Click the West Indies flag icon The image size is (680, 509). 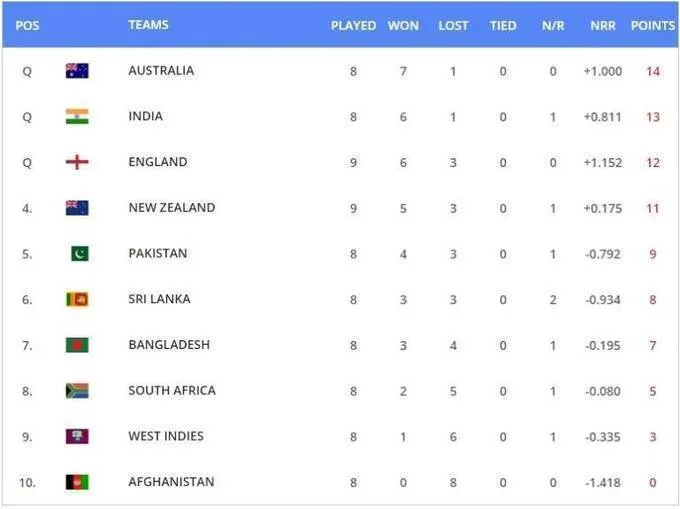coord(77,437)
